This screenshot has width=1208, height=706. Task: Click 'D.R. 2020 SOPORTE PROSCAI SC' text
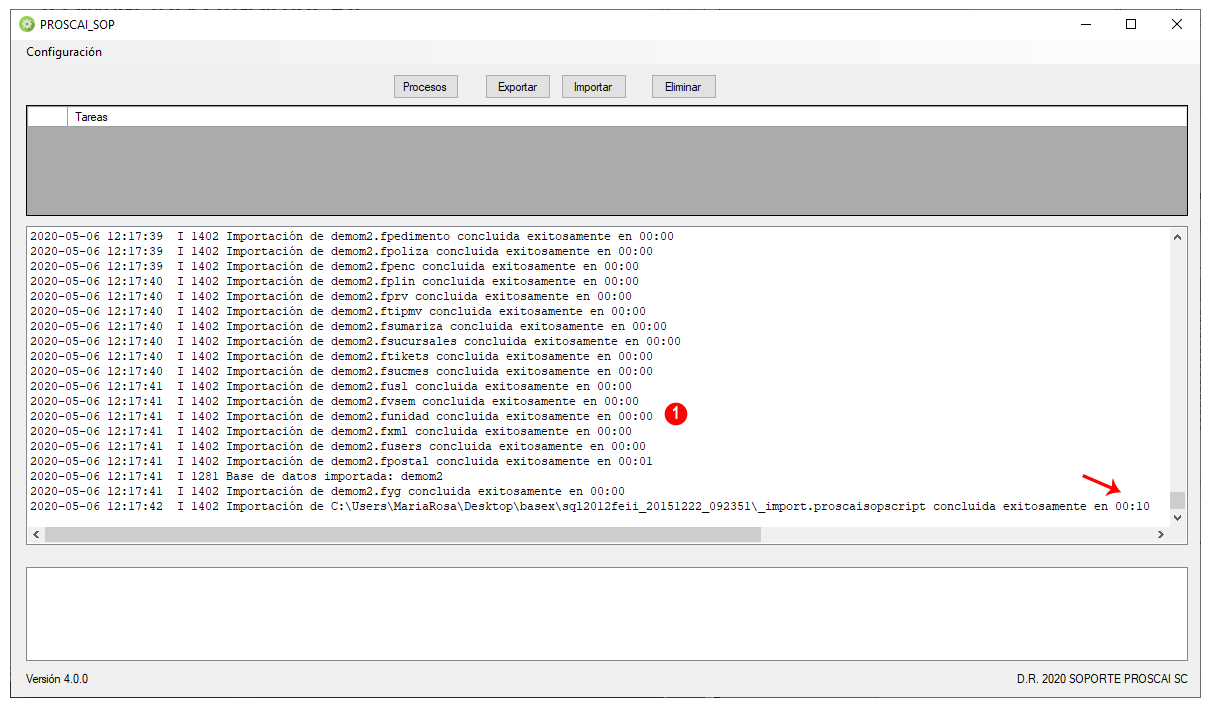[x=1102, y=679]
